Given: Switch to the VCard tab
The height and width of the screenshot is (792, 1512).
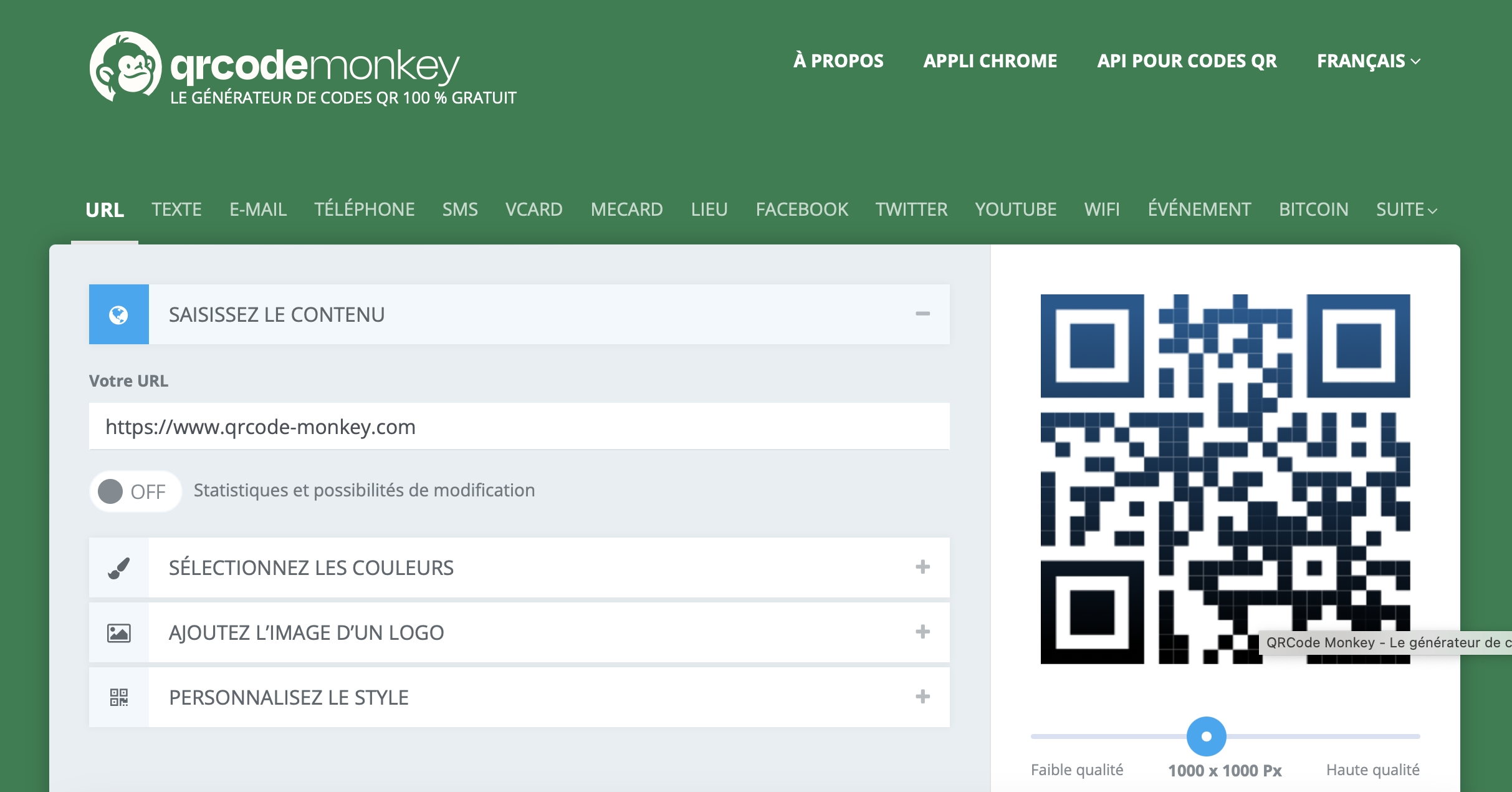Looking at the screenshot, I should [534, 210].
